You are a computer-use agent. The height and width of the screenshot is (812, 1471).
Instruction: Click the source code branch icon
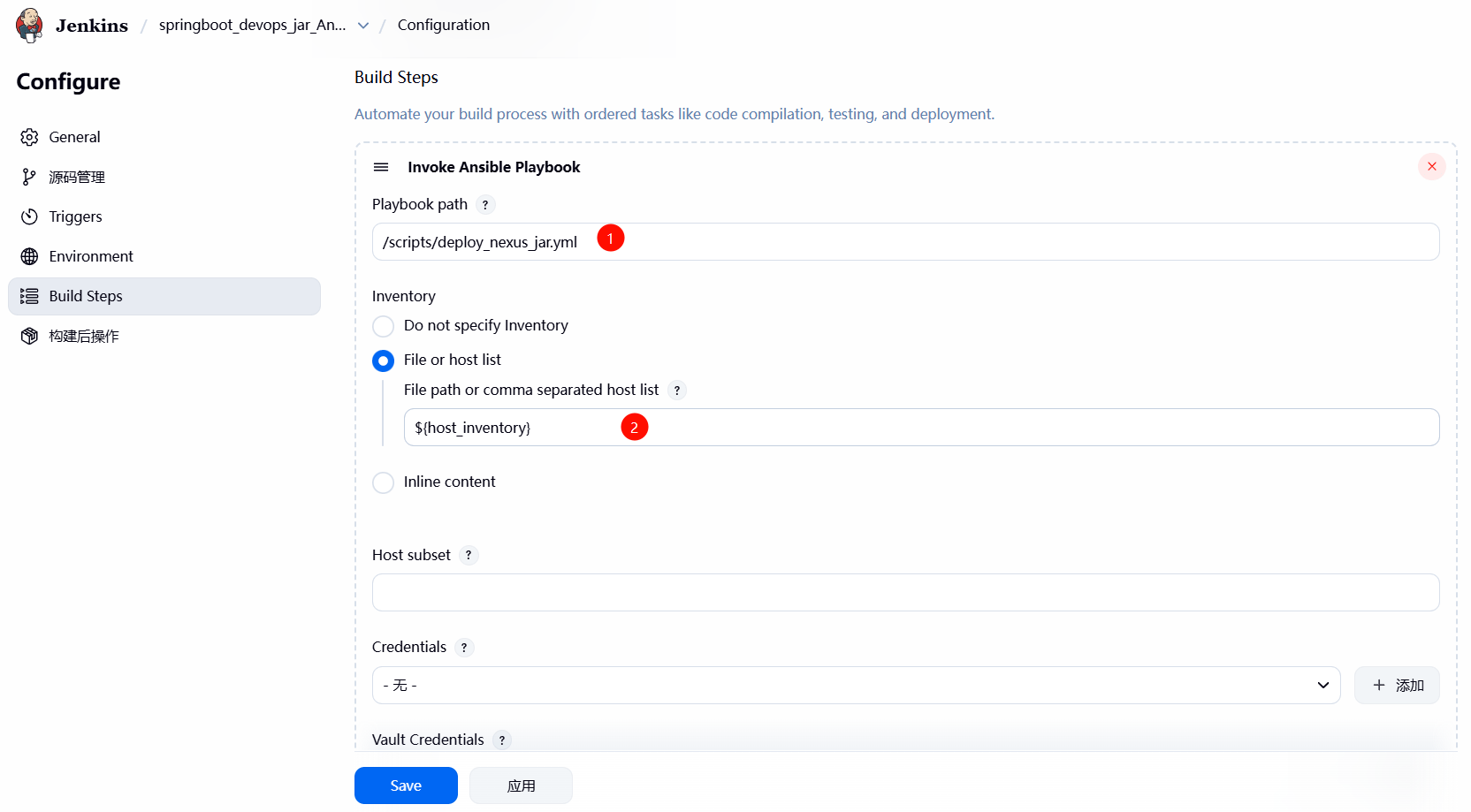tap(30, 177)
